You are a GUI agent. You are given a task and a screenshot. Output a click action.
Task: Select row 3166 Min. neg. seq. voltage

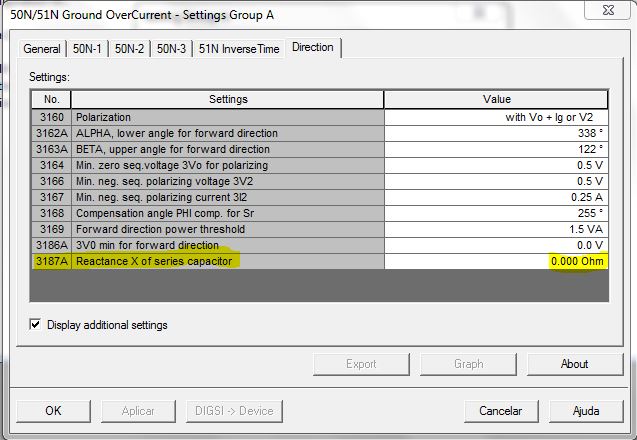(228, 181)
